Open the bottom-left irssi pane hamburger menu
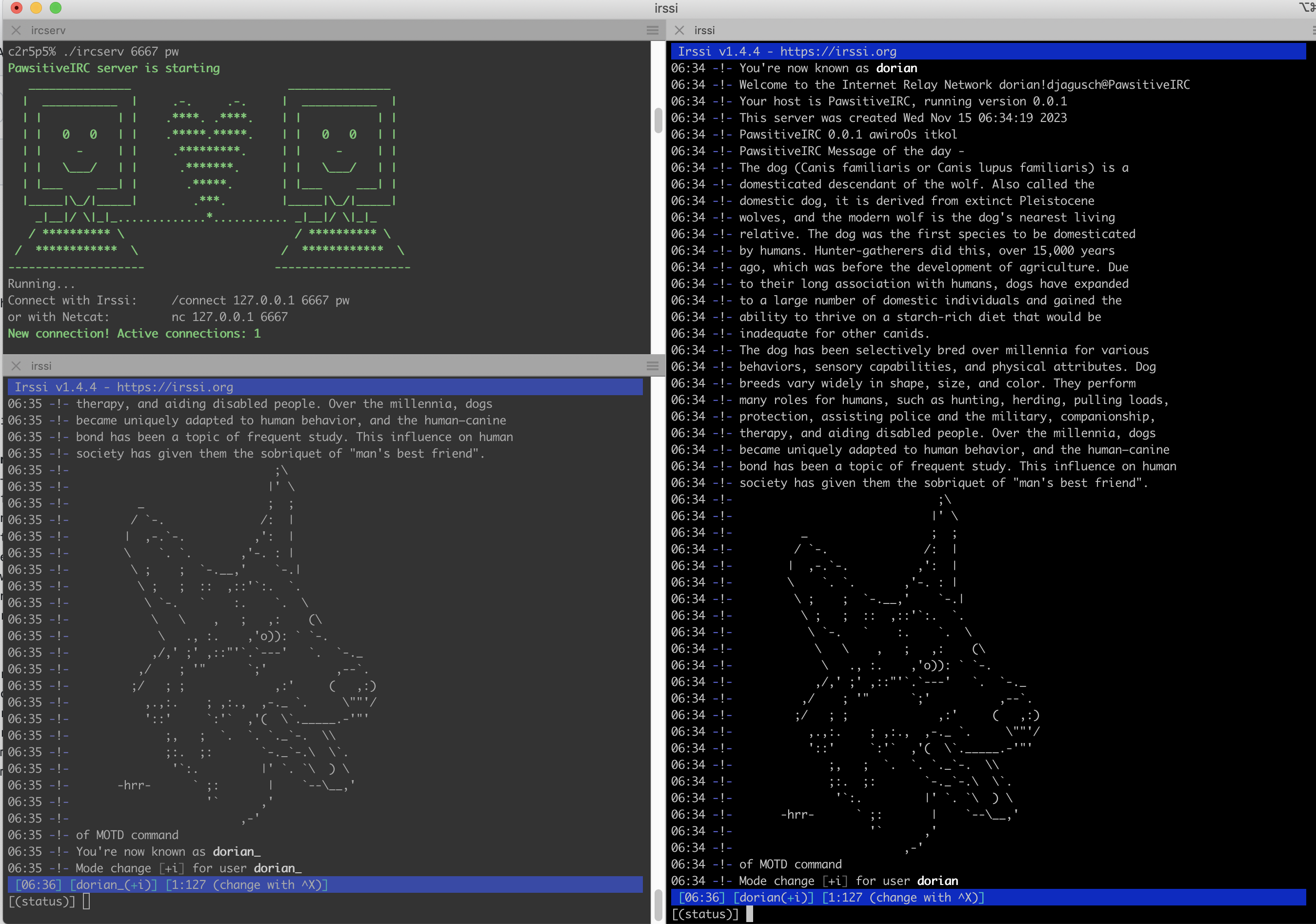The image size is (1316, 924). (x=652, y=366)
